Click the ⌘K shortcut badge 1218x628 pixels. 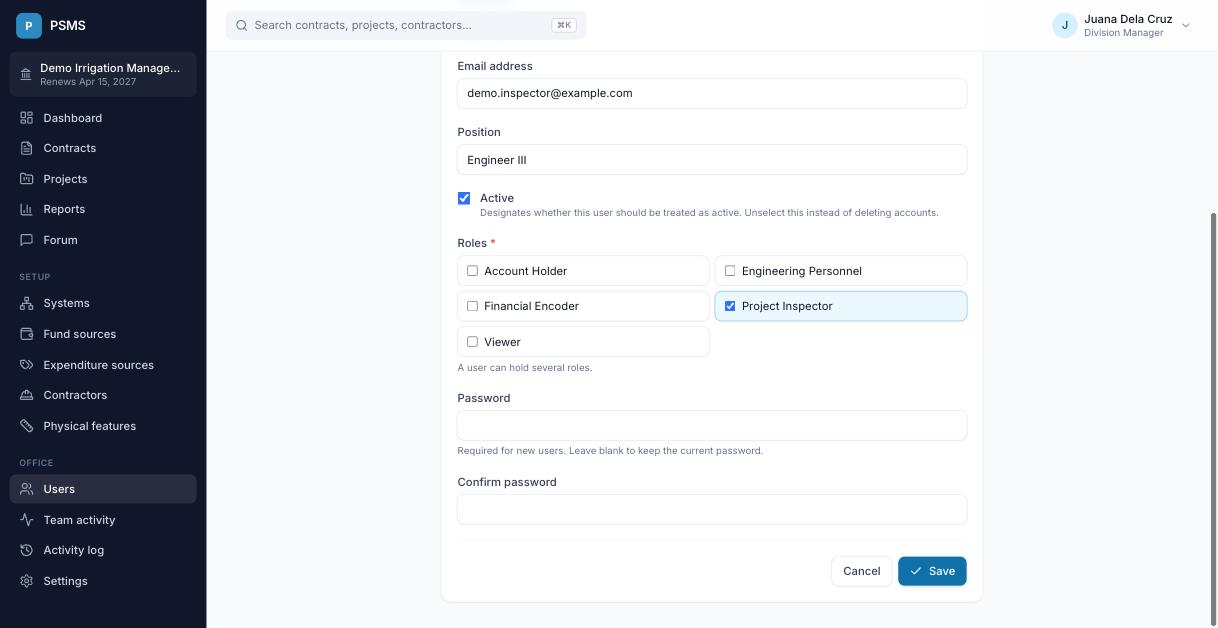pyautogui.click(x=564, y=25)
